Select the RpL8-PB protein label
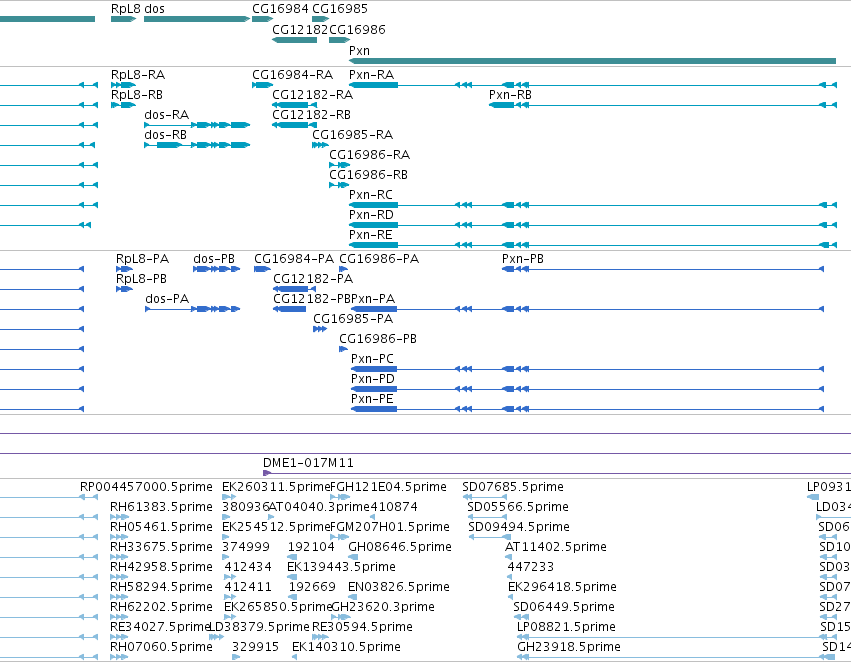851x662 pixels. [x=141, y=279]
